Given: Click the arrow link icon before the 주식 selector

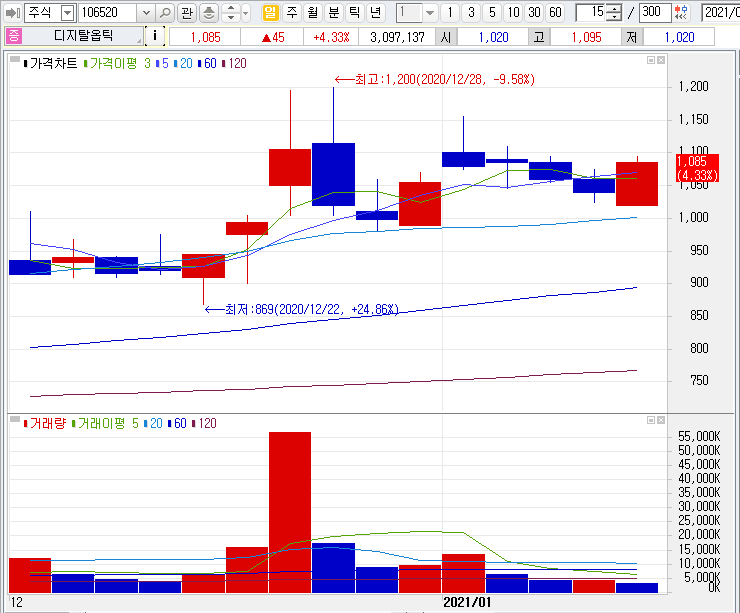Looking at the screenshot, I should click(12, 13).
